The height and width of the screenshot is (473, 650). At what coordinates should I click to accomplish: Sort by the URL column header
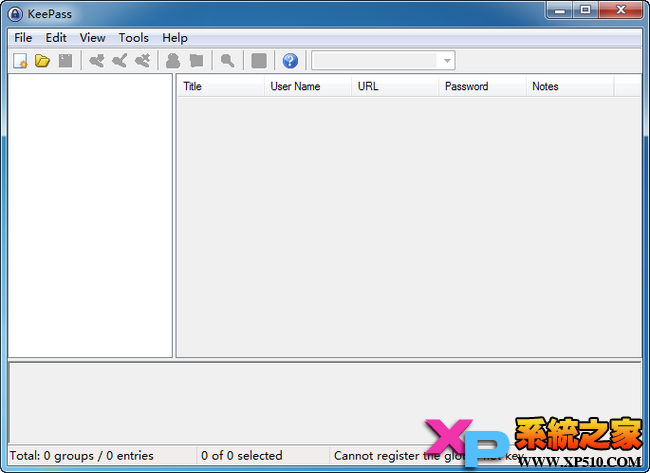pyautogui.click(x=395, y=86)
